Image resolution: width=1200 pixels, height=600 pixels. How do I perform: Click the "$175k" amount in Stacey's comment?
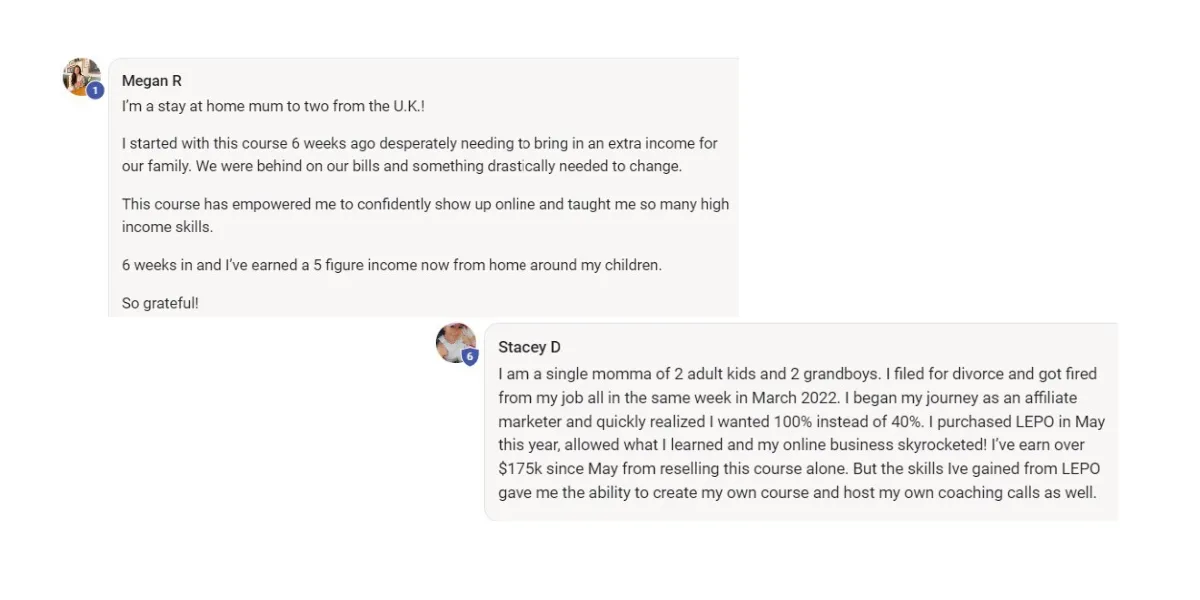(x=520, y=468)
